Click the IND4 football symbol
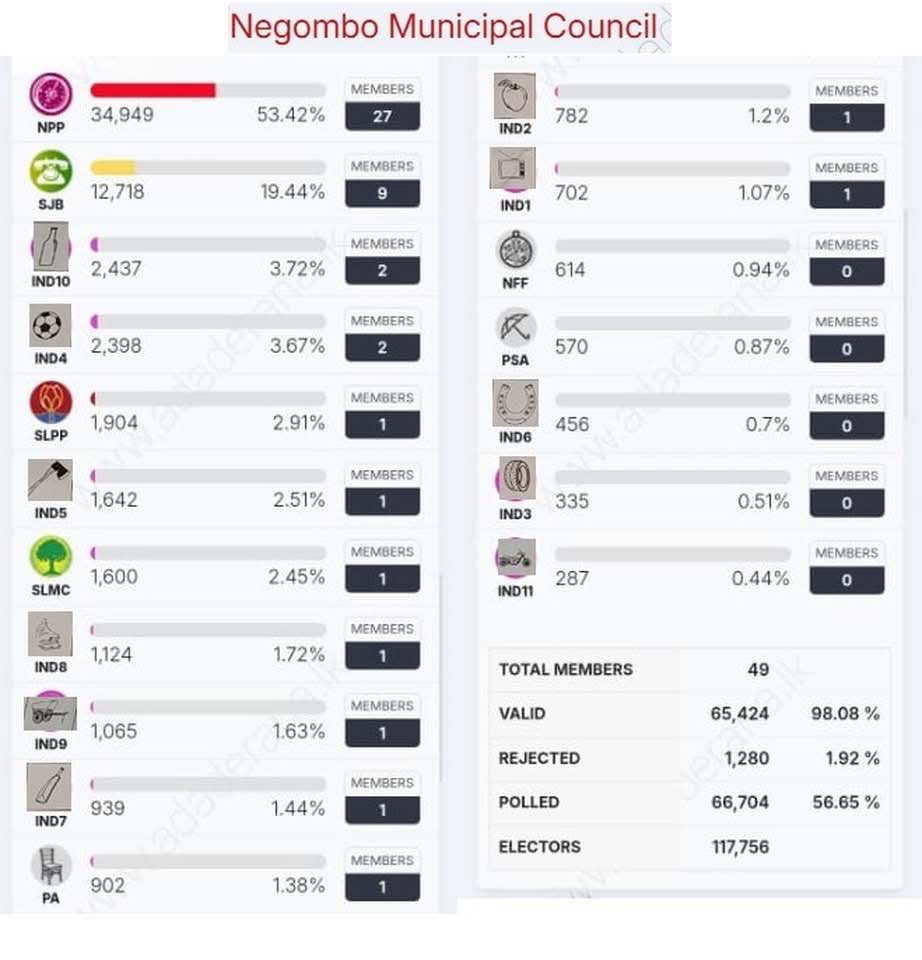The width and height of the screenshot is (922, 960). (x=50, y=325)
